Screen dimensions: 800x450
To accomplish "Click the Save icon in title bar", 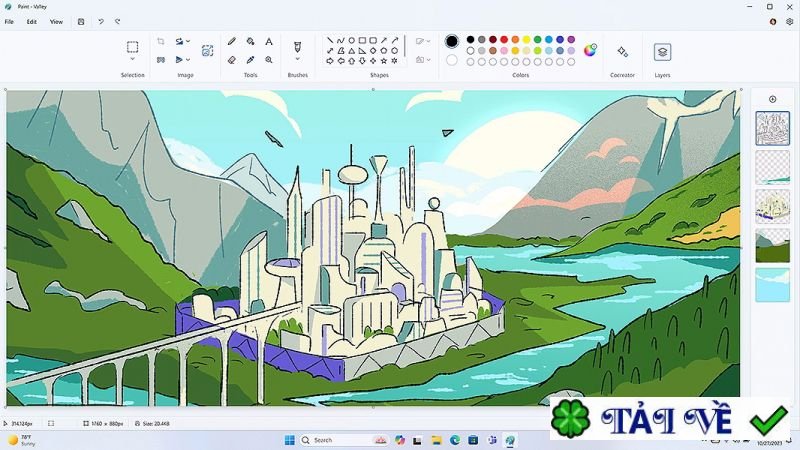I will (81, 21).
